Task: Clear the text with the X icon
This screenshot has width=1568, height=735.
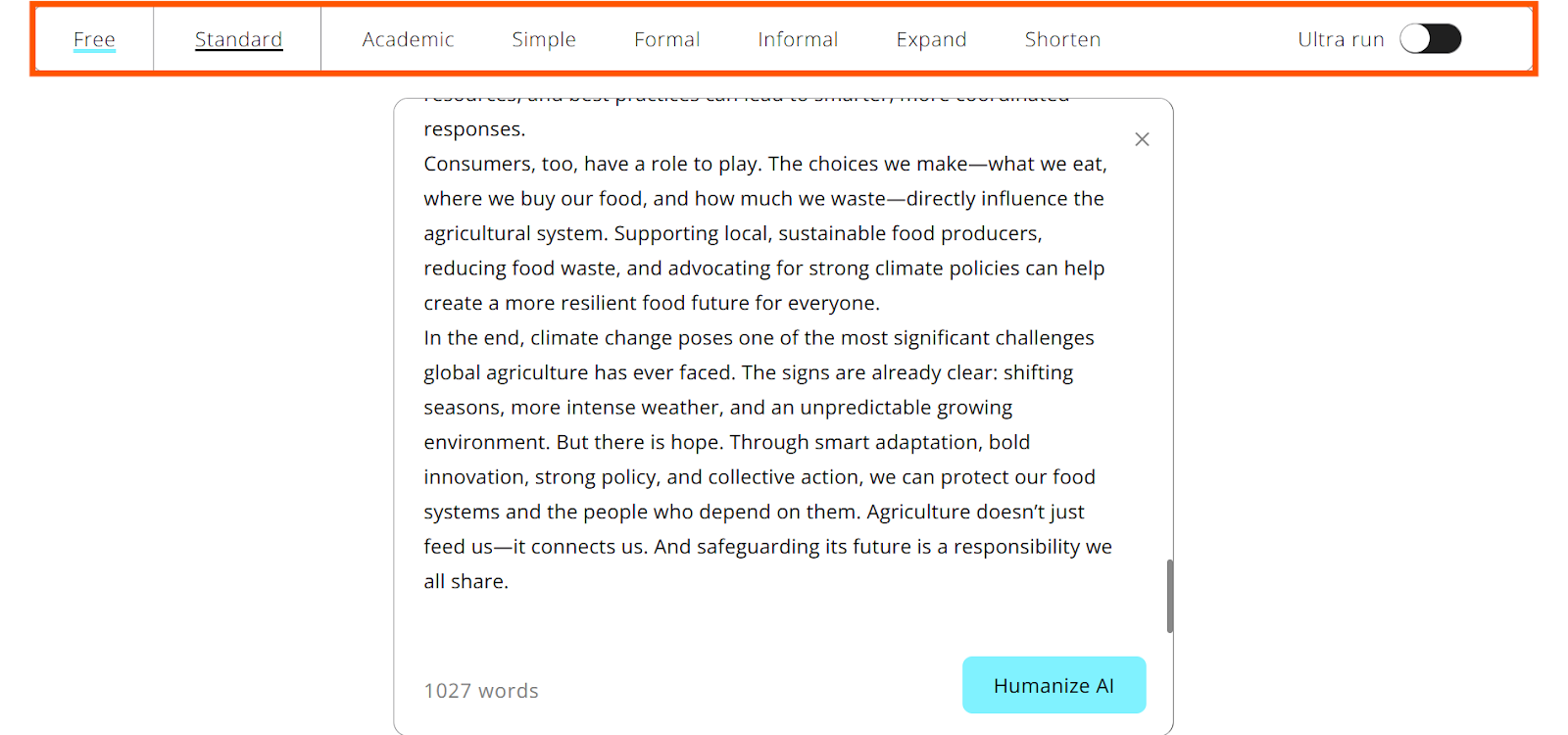Action: point(1142,139)
